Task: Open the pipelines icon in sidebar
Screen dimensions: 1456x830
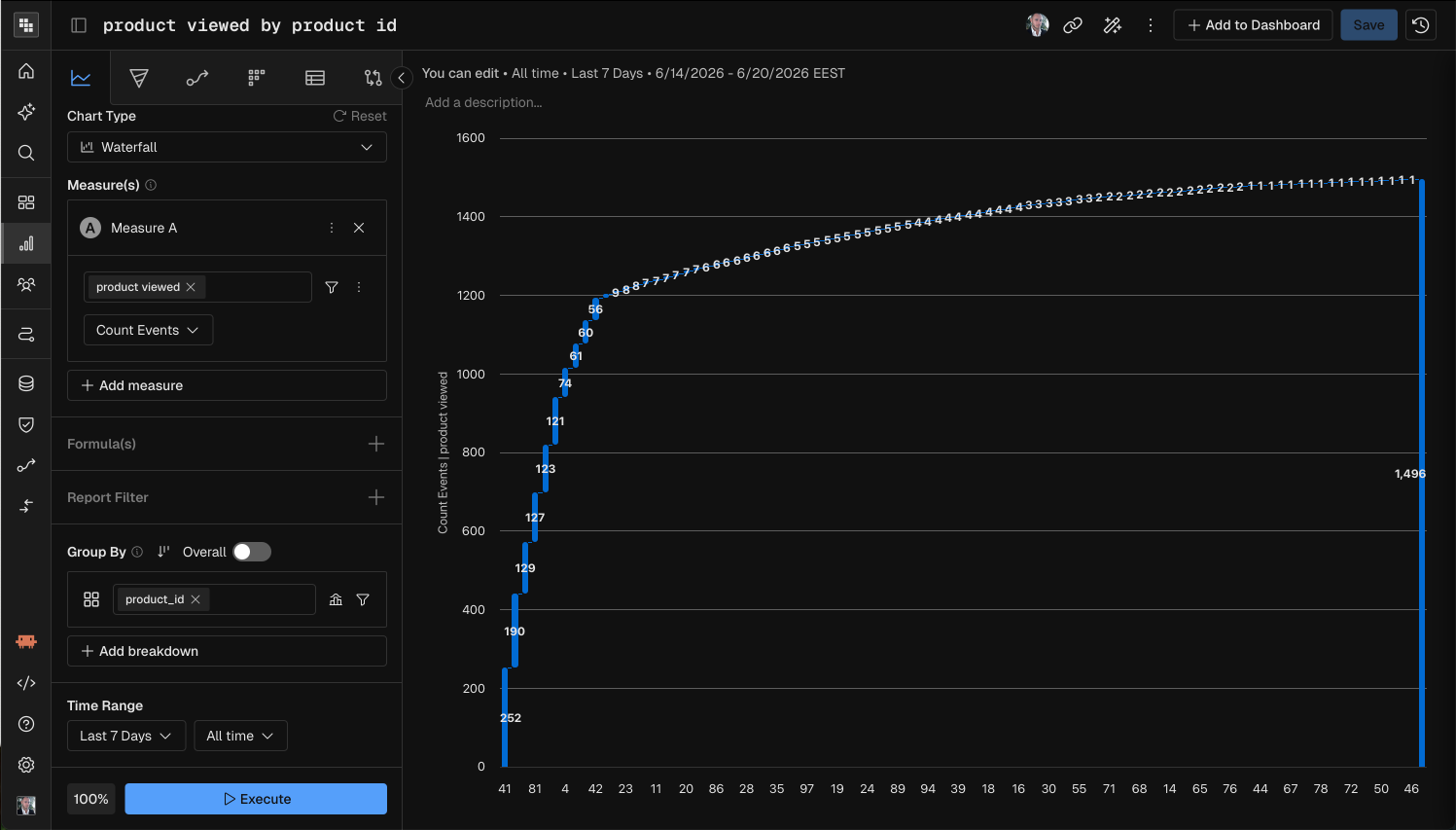Action: [x=26, y=334]
